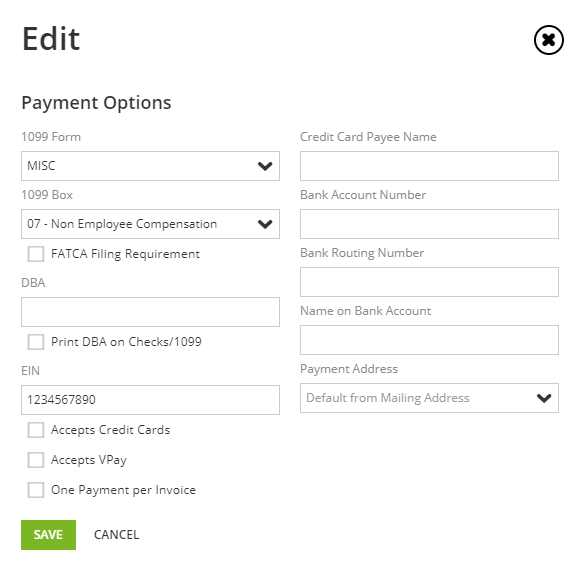Focus the DBA text field
This screenshot has width=577, height=569.
point(150,312)
